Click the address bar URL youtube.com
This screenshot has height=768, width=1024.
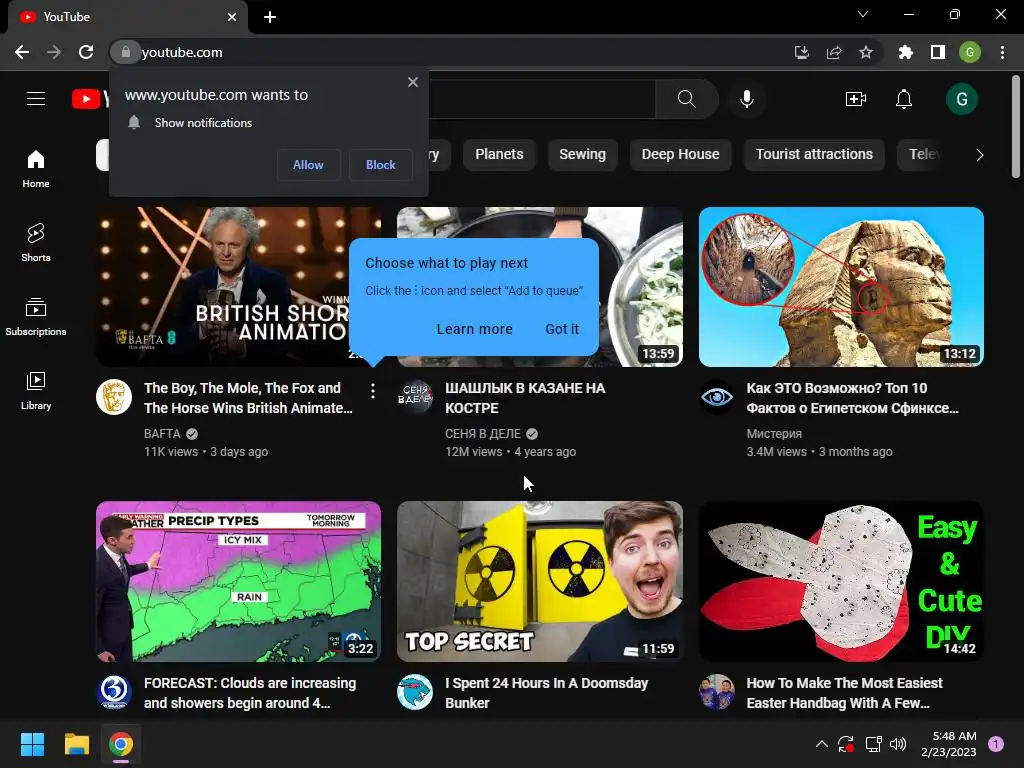point(182,52)
